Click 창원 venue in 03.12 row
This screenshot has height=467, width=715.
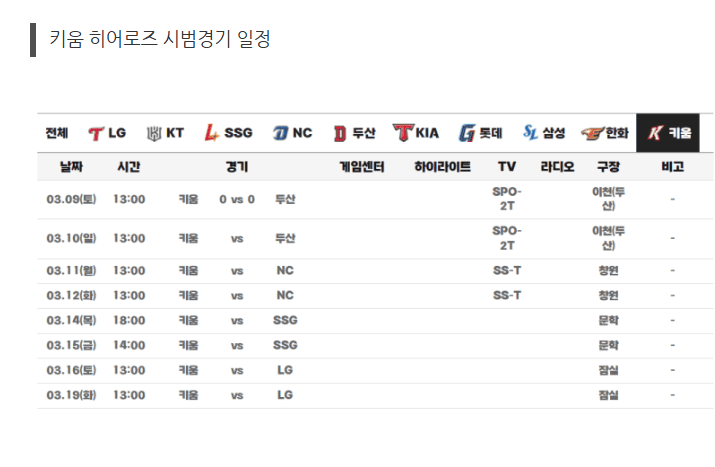608,296
